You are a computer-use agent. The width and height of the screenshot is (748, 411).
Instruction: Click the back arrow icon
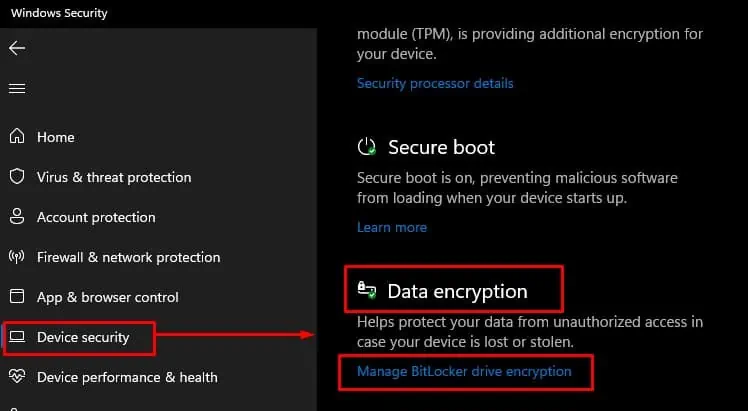[17, 48]
